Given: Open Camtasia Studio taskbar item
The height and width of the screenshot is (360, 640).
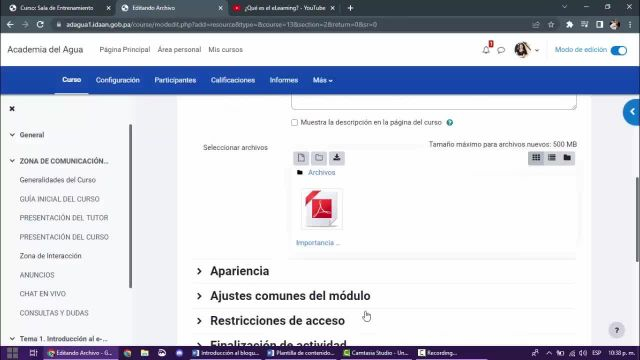Looking at the screenshot, I should point(376,353).
